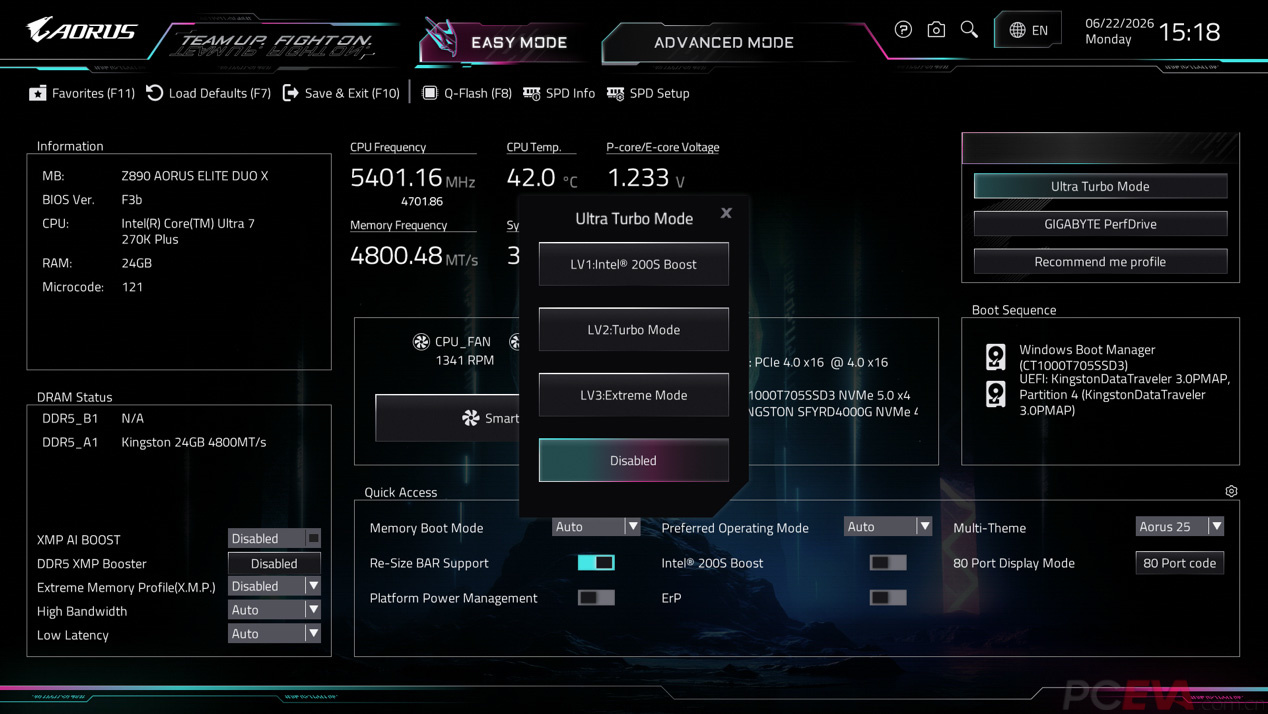This screenshot has height=714, width=1268.
Task: Click the KingstonDataTraveler UEFI drive icon
Action: 996,394
